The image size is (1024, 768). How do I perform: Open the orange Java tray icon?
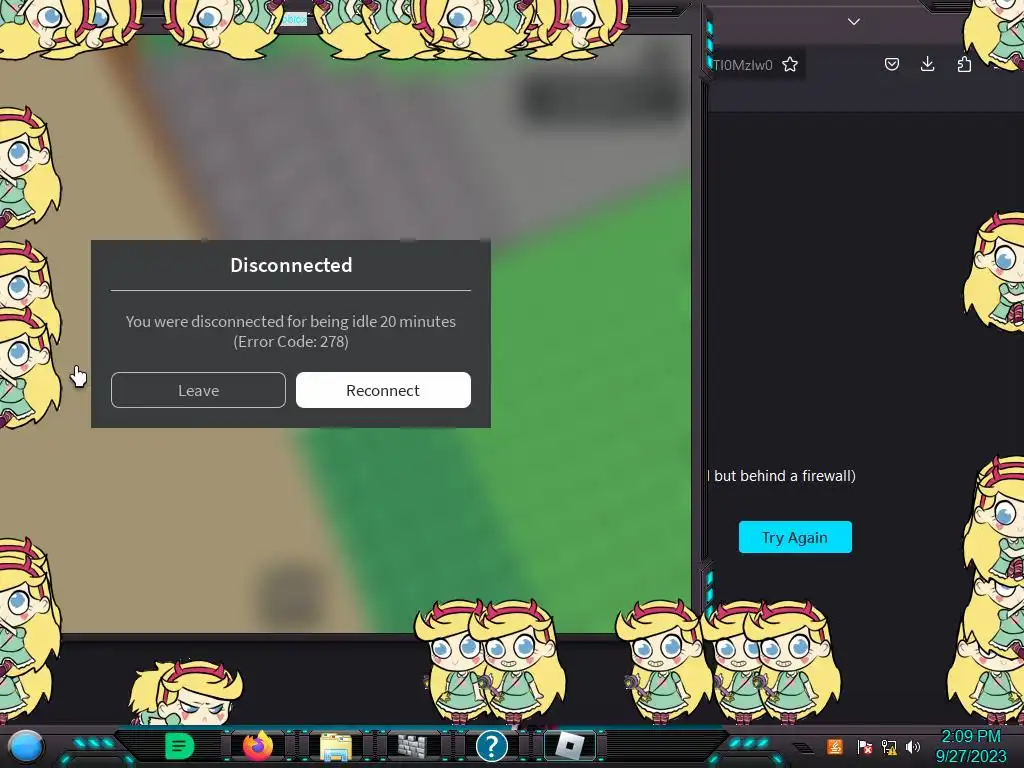tap(834, 746)
